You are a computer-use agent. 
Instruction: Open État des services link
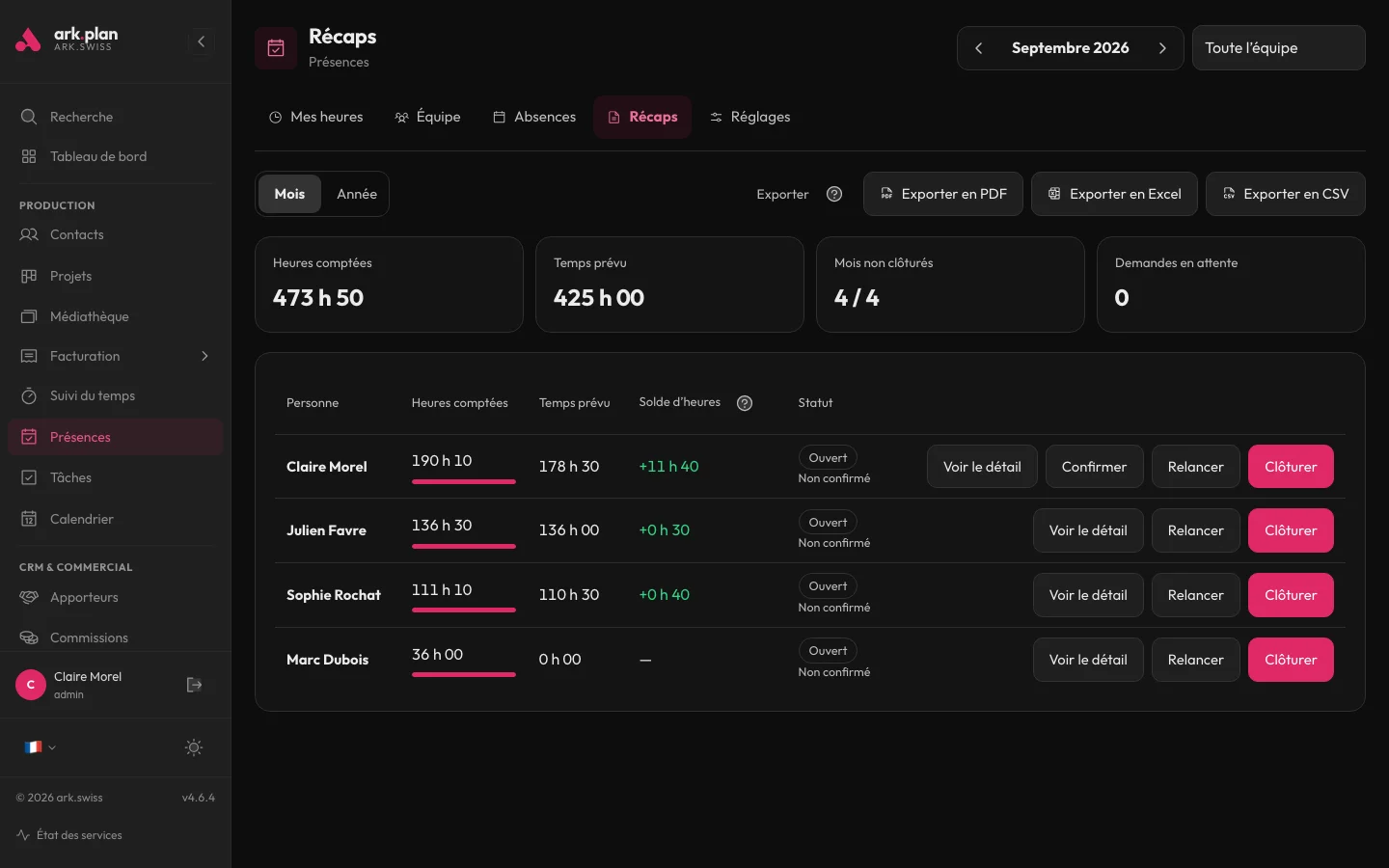[69, 835]
